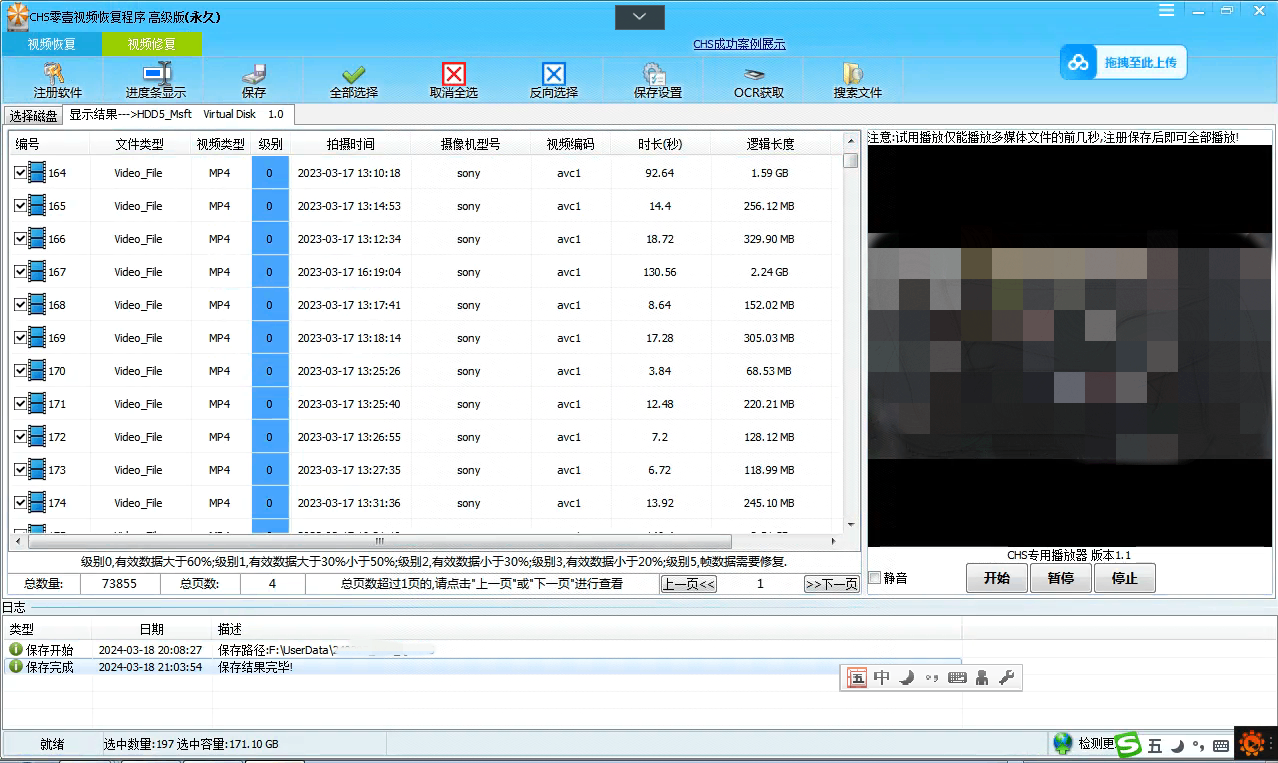1278x763 pixels.
Task: Click the 摄像机型号 column header
Action: 470,144
